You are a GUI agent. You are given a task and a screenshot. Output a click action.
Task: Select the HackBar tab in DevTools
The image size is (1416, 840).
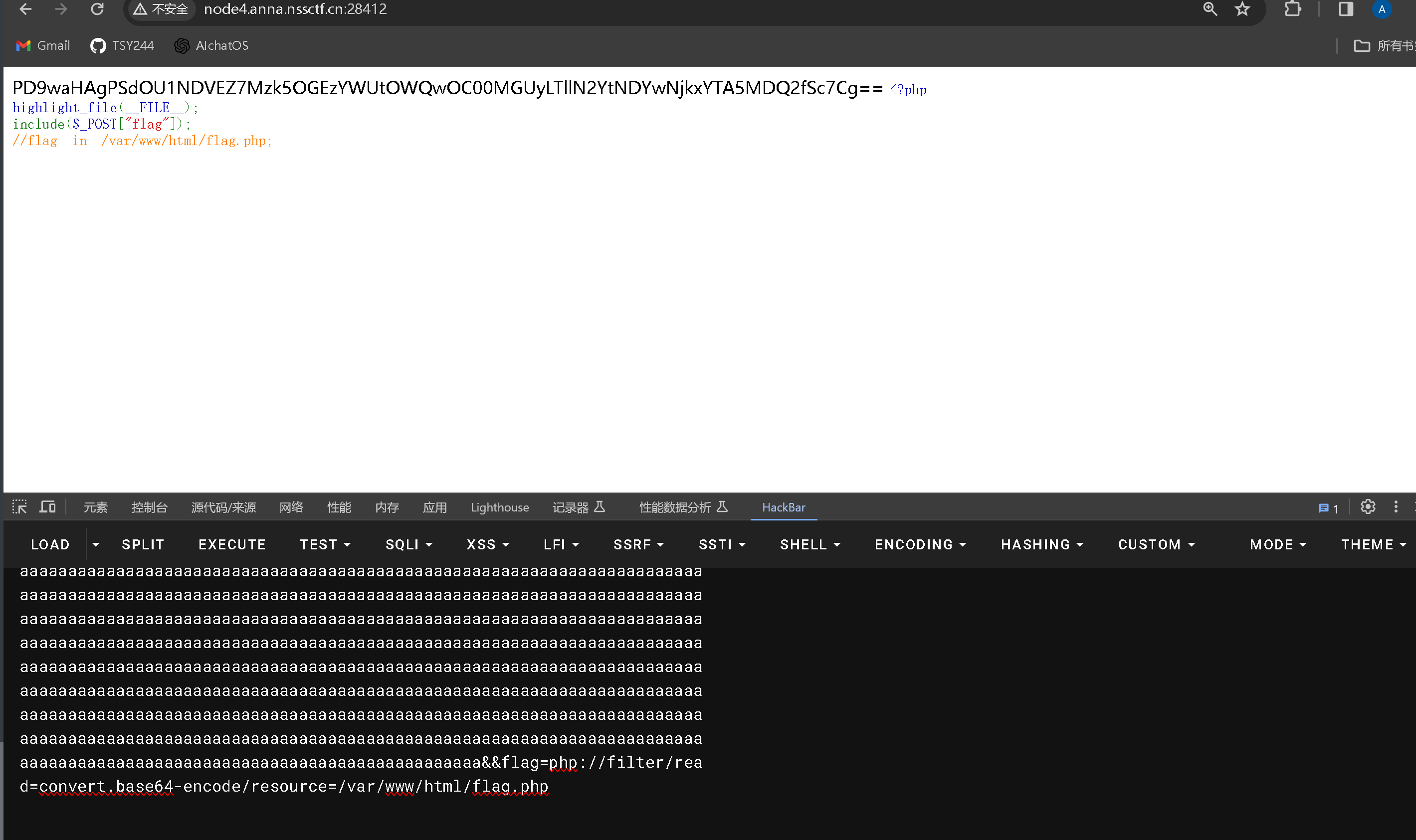click(783, 506)
